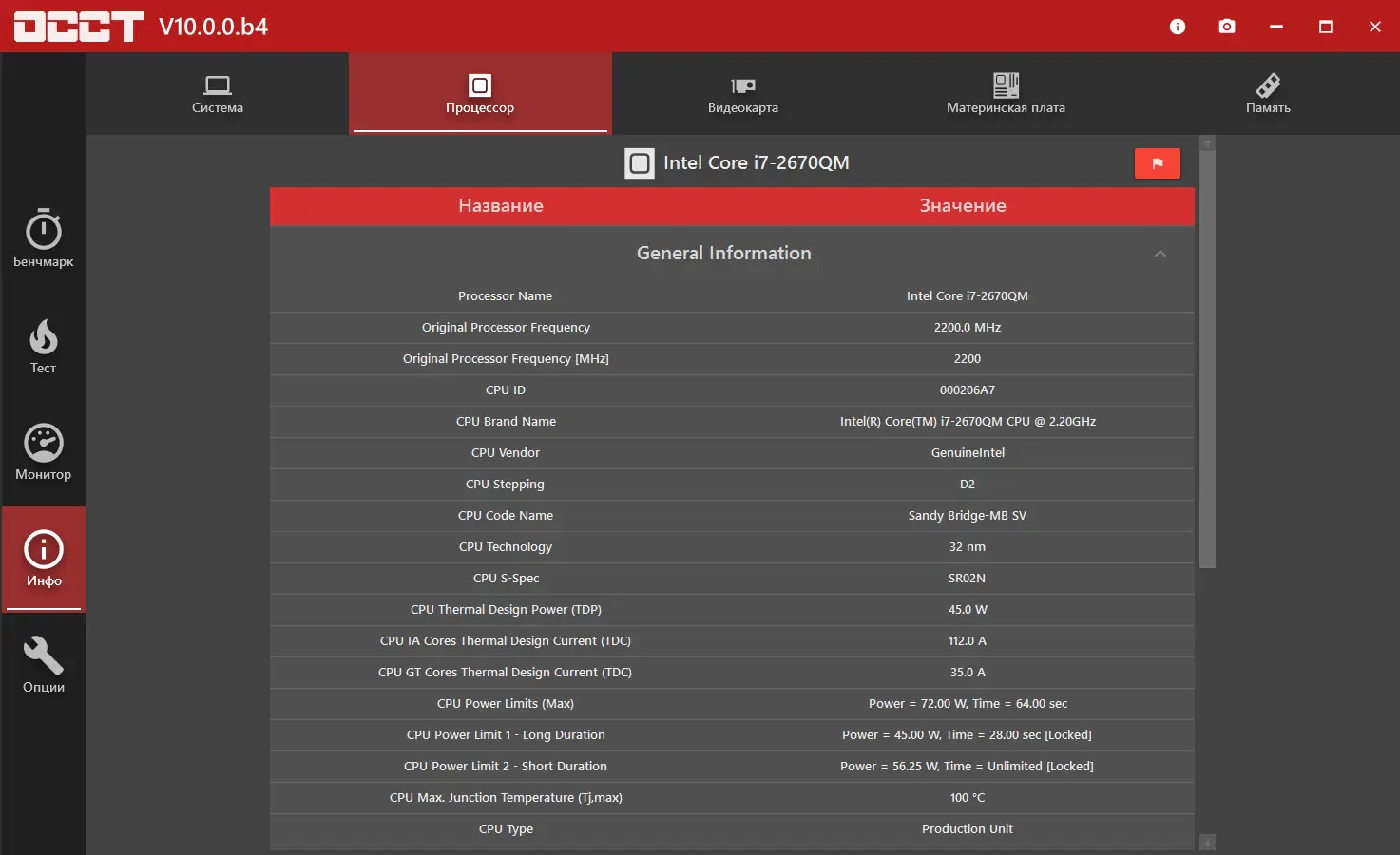Select the Production Unit value
The image size is (1400, 855).
pos(968,829)
